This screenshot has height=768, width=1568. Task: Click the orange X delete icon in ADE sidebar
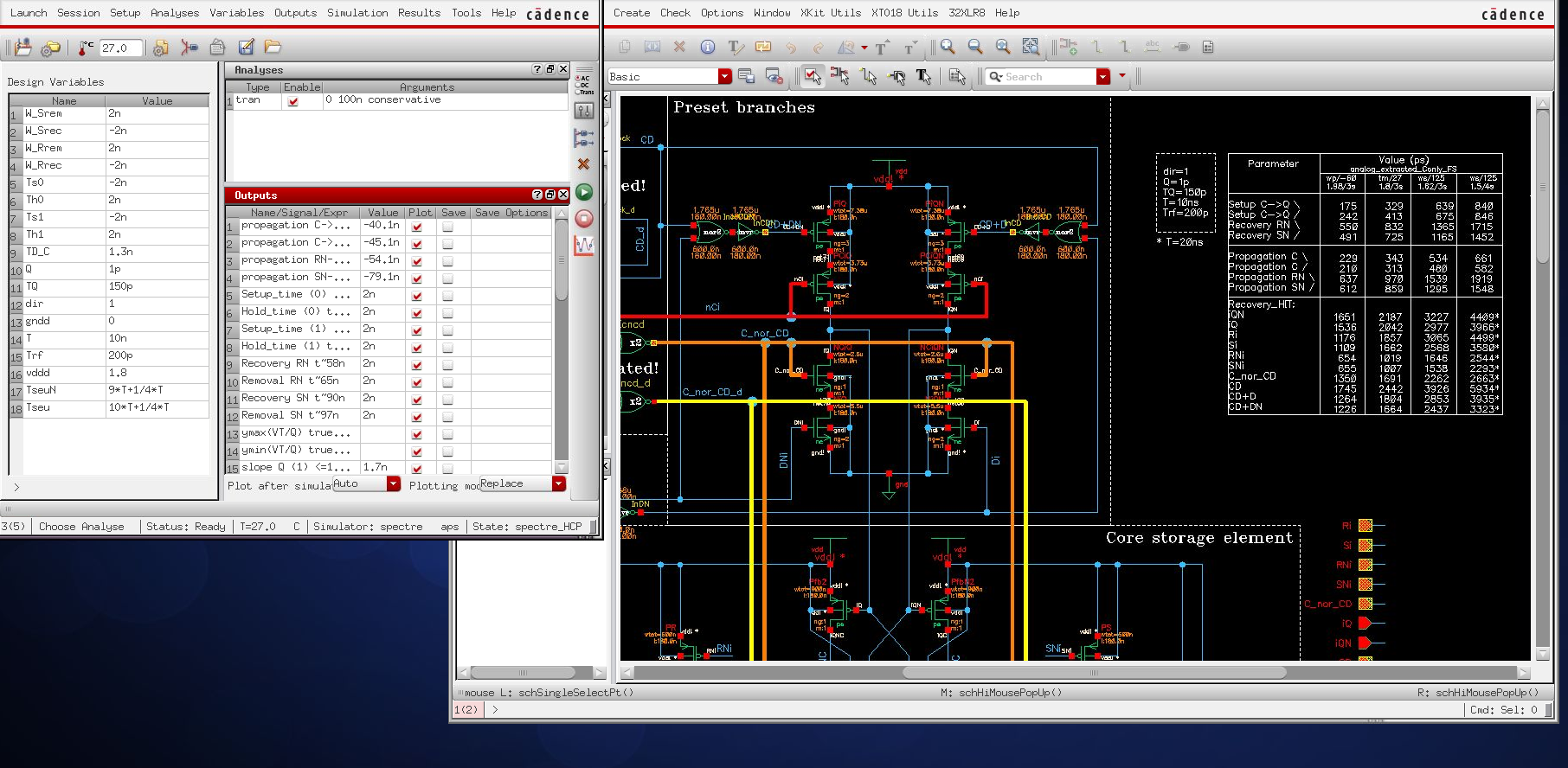coord(583,163)
